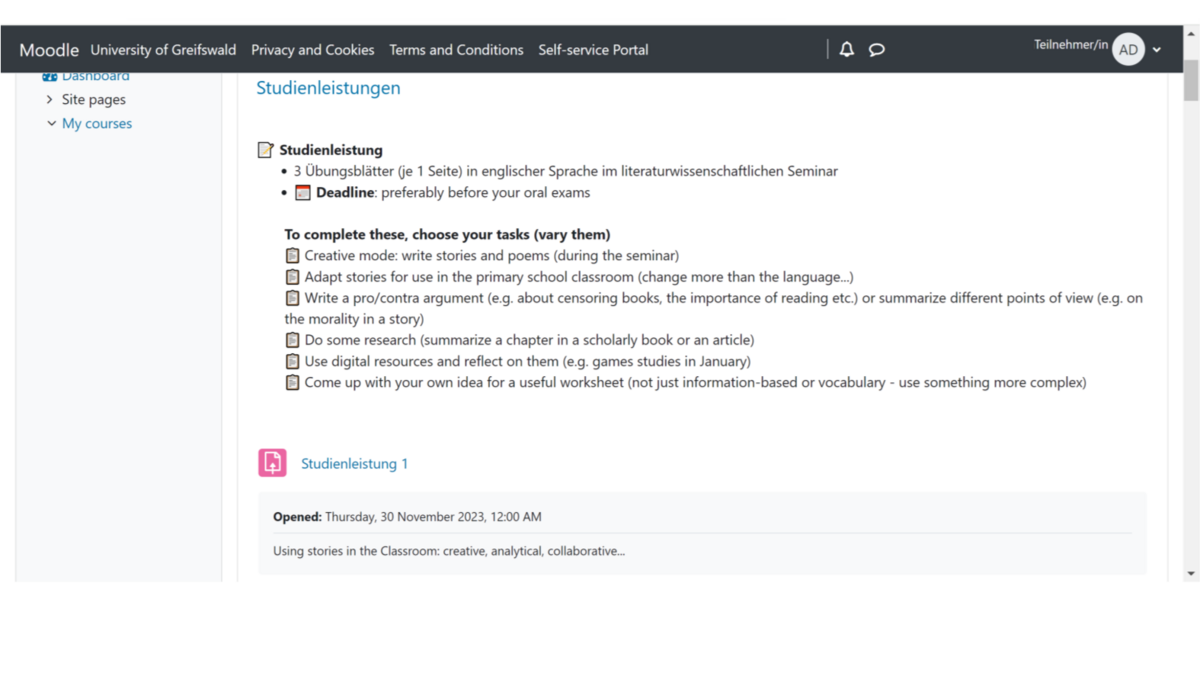Collapse the My courses tree item
The width and height of the screenshot is (1200, 676).
tap(52, 123)
